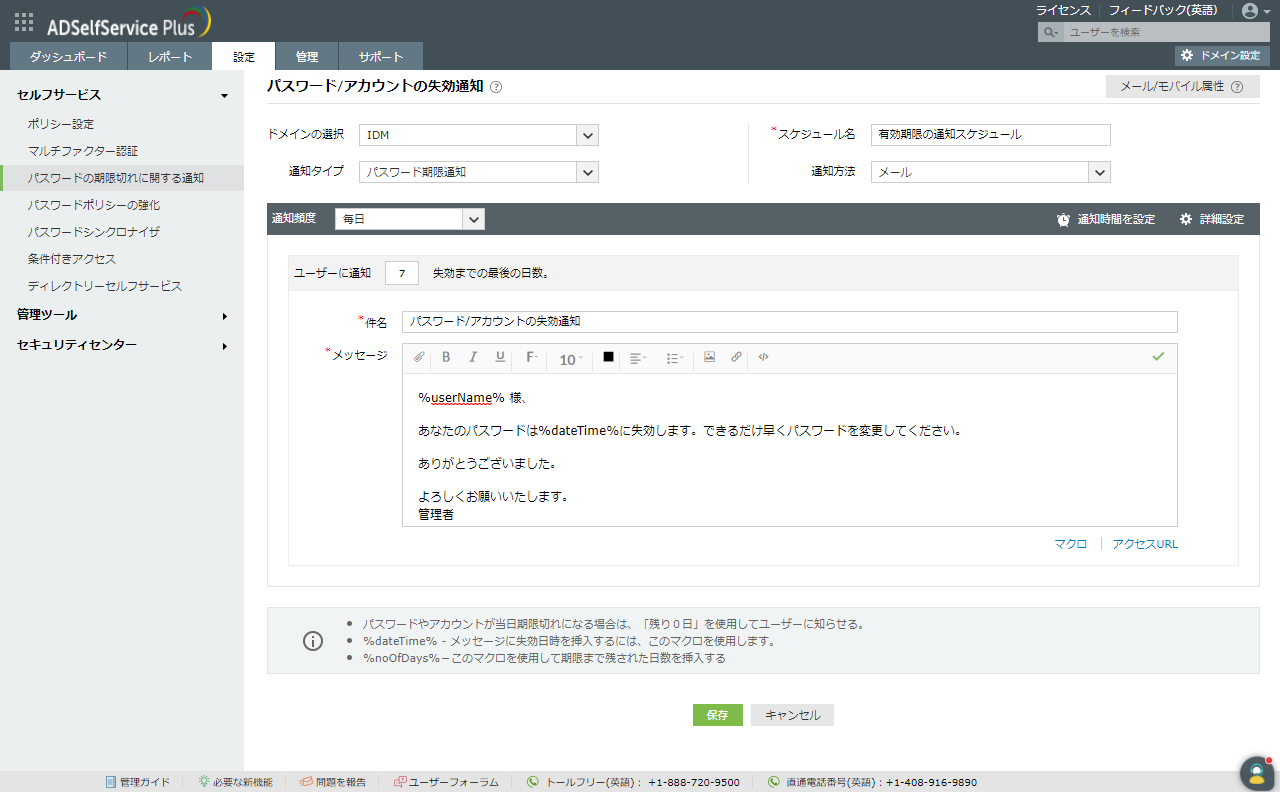Open the notification method dropdown
The width and height of the screenshot is (1280, 792).
coord(1100,172)
